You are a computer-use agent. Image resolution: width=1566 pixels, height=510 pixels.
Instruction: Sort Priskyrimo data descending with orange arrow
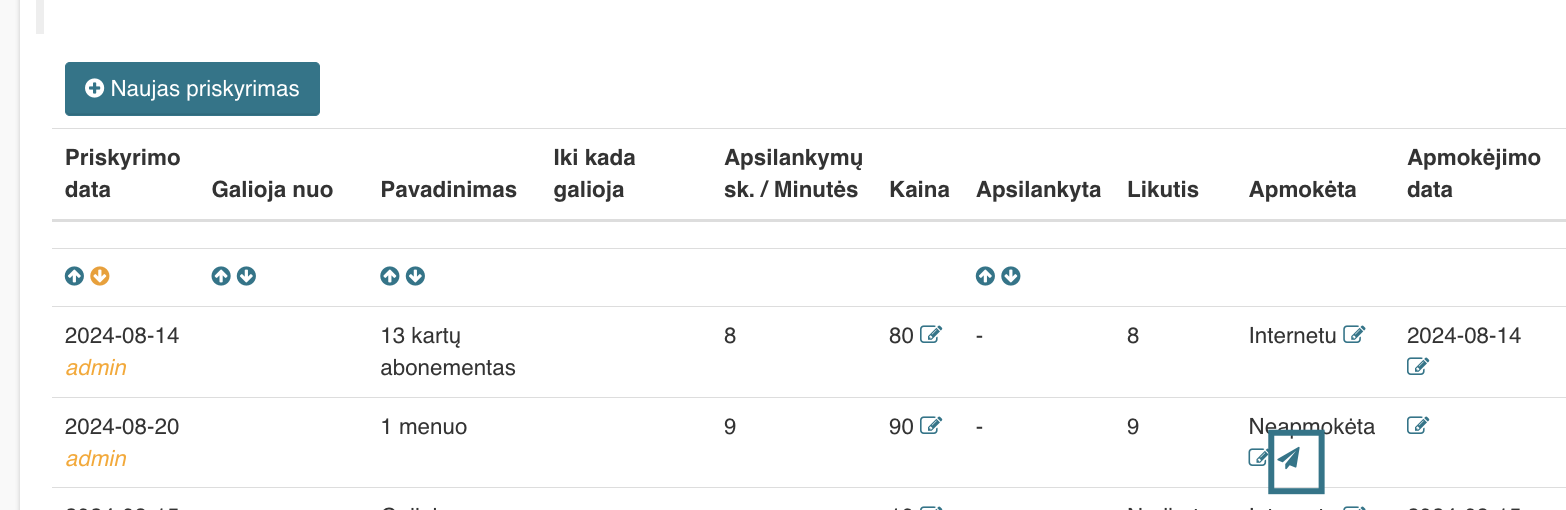(100, 276)
